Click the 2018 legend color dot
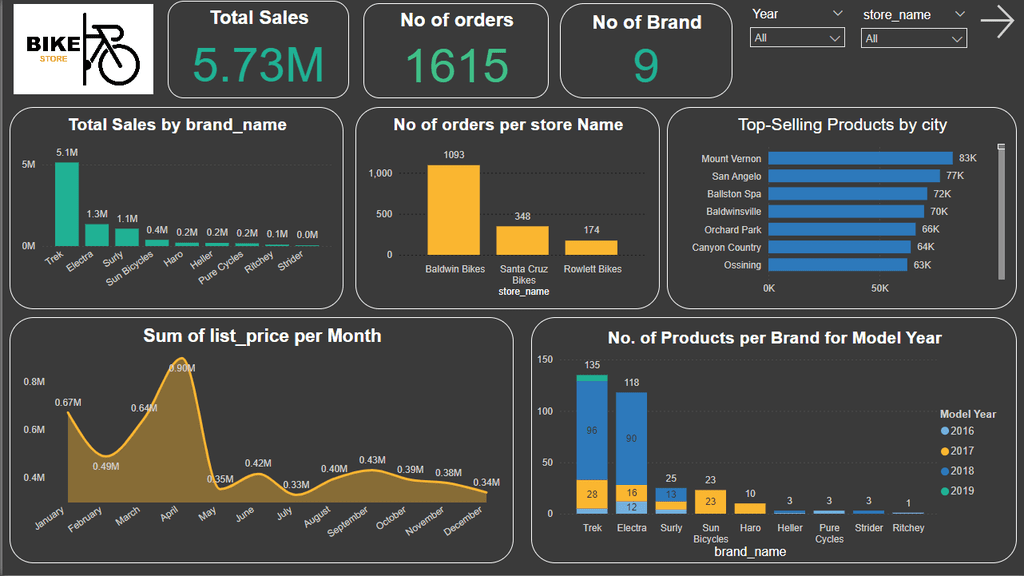This screenshot has height=576, width=1024. (944, 471)
